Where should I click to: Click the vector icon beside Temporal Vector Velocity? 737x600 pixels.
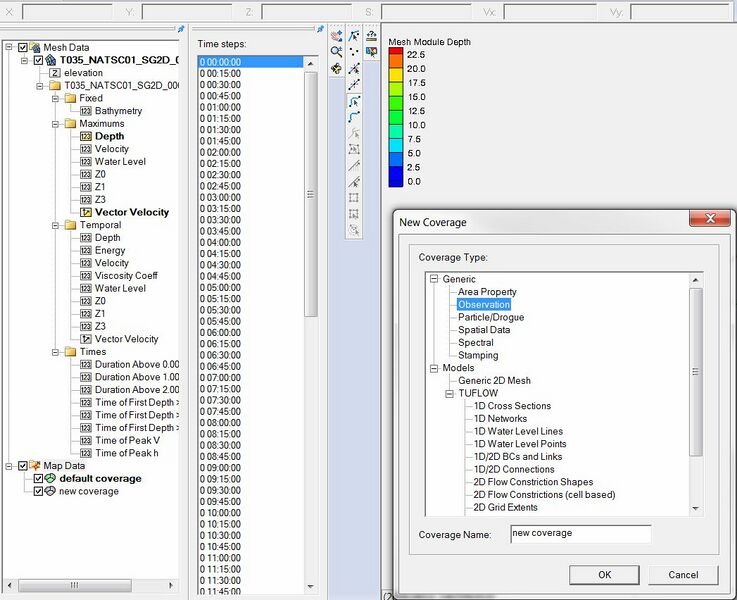point(86,339)
